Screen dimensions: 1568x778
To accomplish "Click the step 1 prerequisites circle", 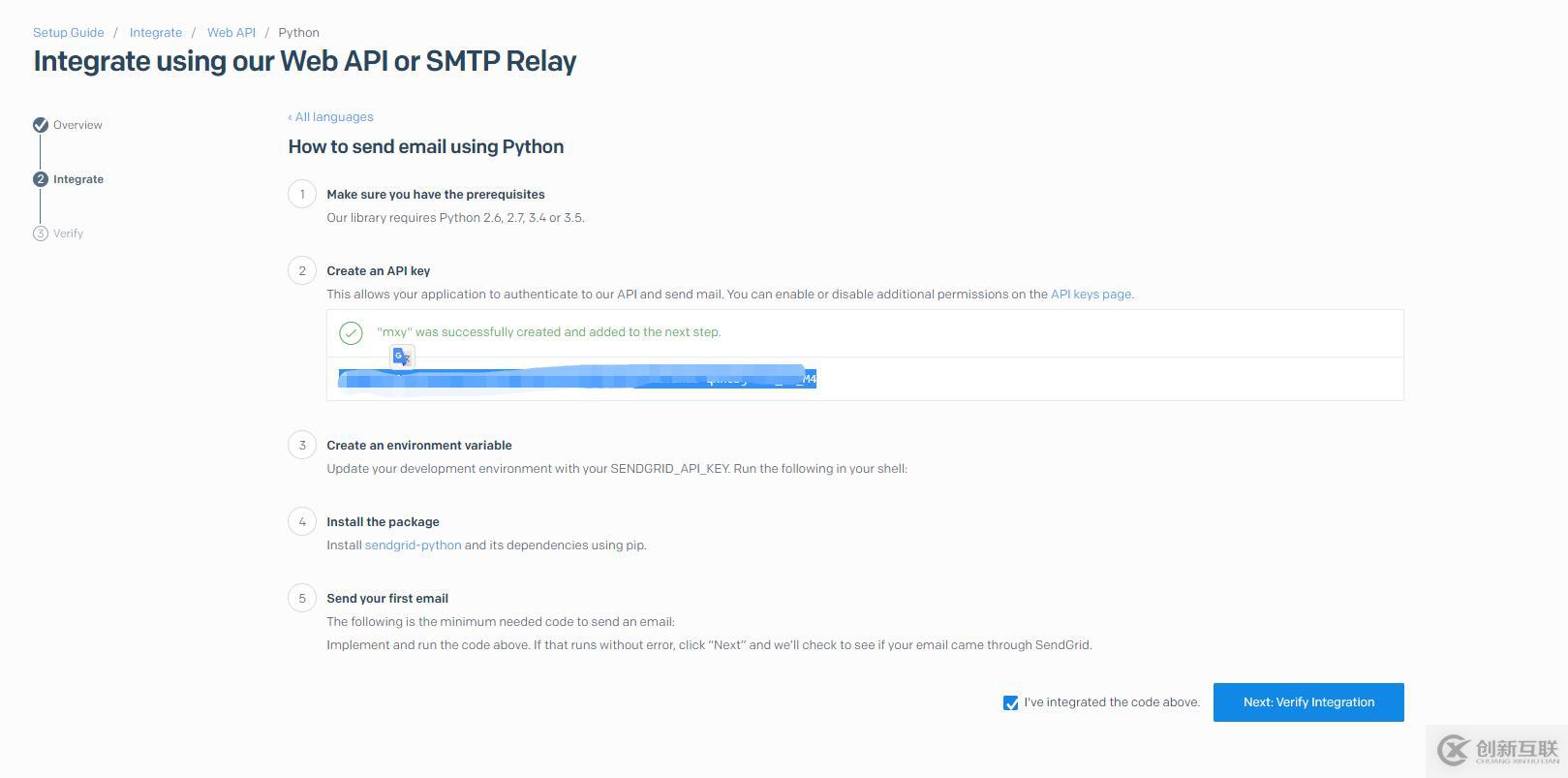I will click(x=302, y=195).
